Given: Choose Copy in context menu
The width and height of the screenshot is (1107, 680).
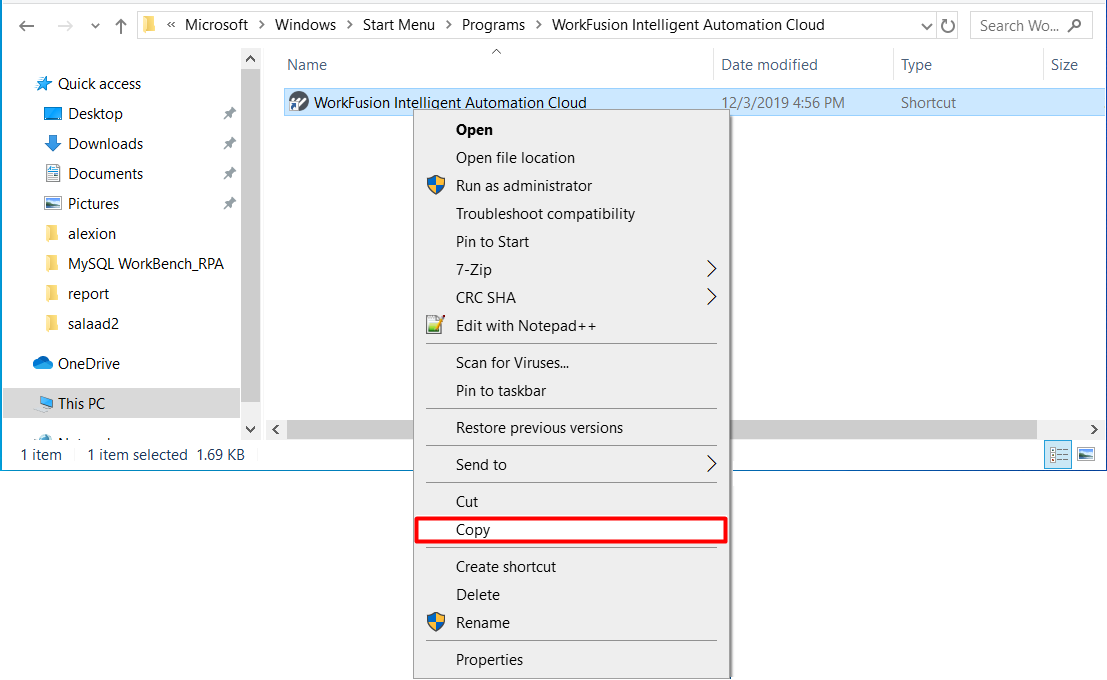Looking at the screenshot, I should click(571, 530).
